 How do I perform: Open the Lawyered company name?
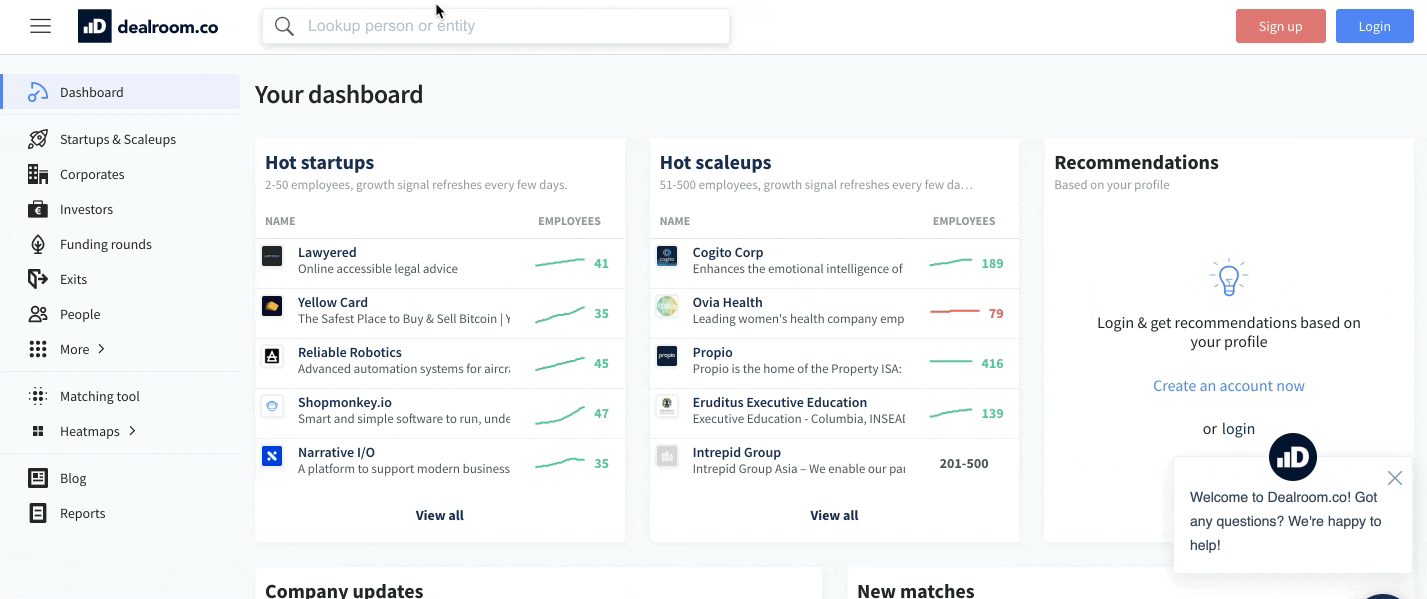tap(327, 252)
